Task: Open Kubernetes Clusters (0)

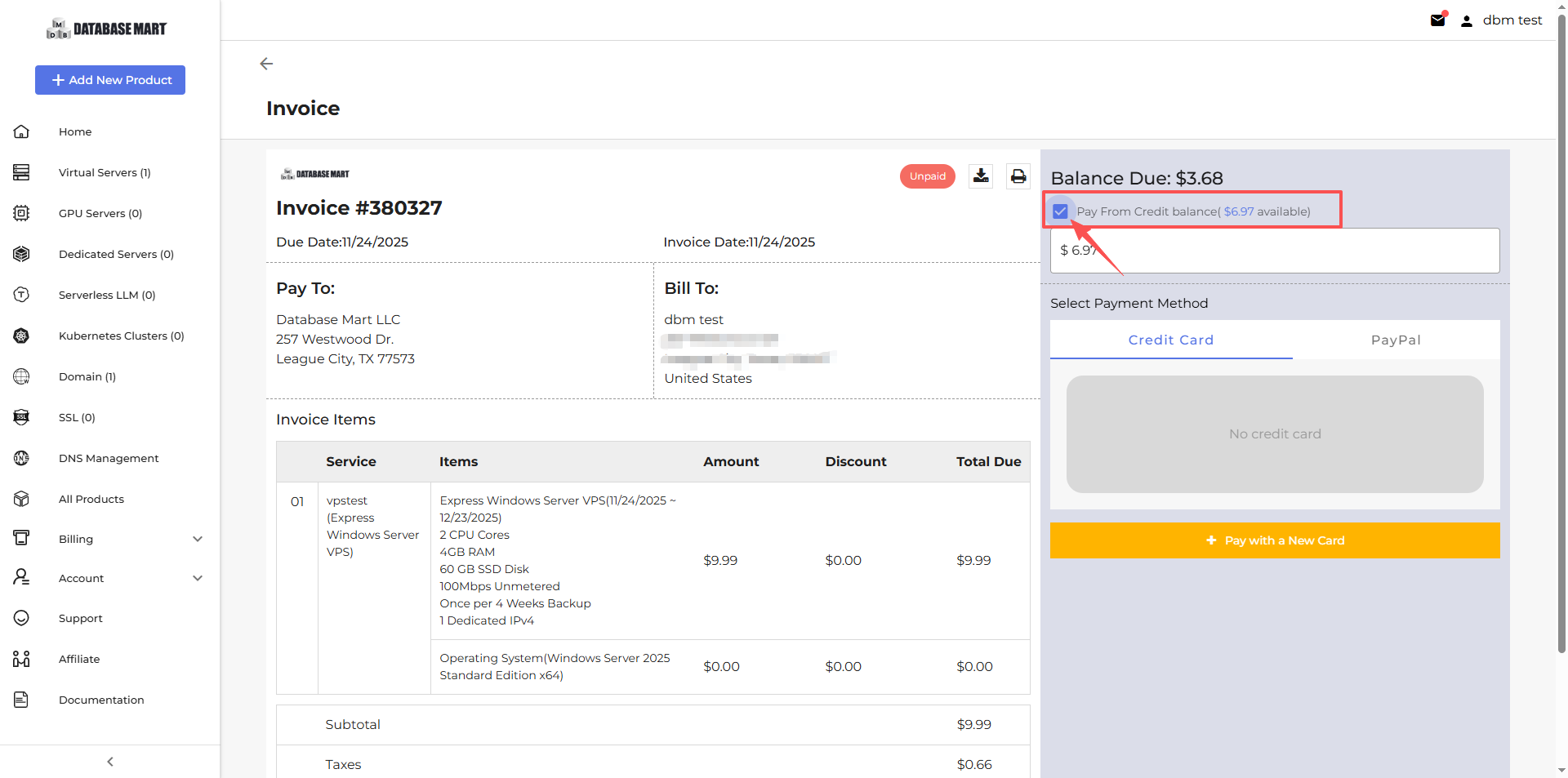Action: pos(122,336)
